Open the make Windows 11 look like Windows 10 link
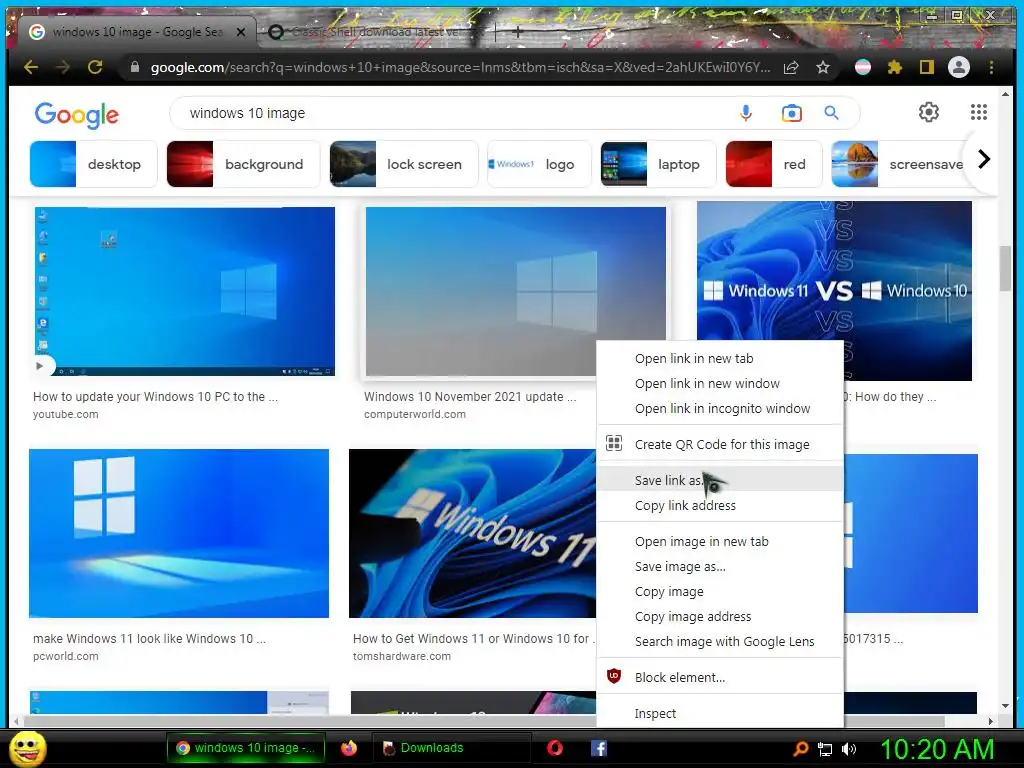The height and width of the screenshot is (768, 1024). (149, 639)
